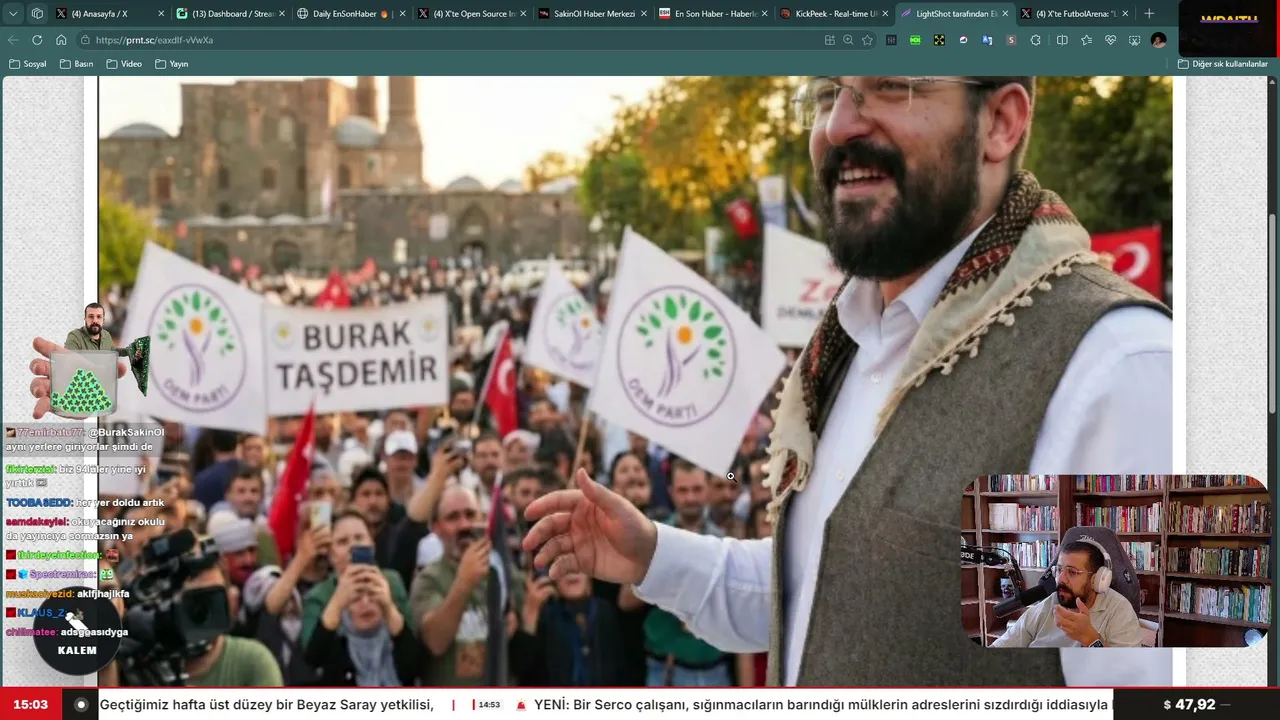
Task: Open the Sosyal bookmarks folder
Action: pos(28,64)
